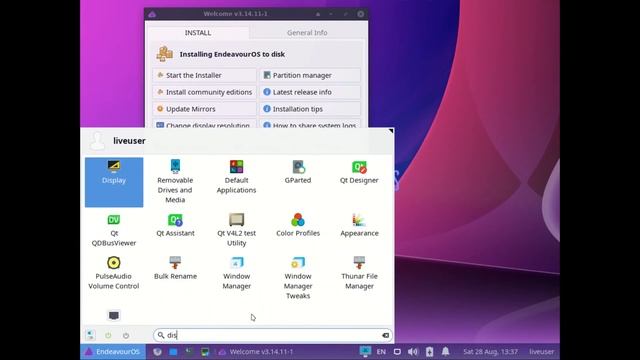
Task: Click the clock showing Sat 28 Aug, 13:37
Action: [x=490, y=351]
